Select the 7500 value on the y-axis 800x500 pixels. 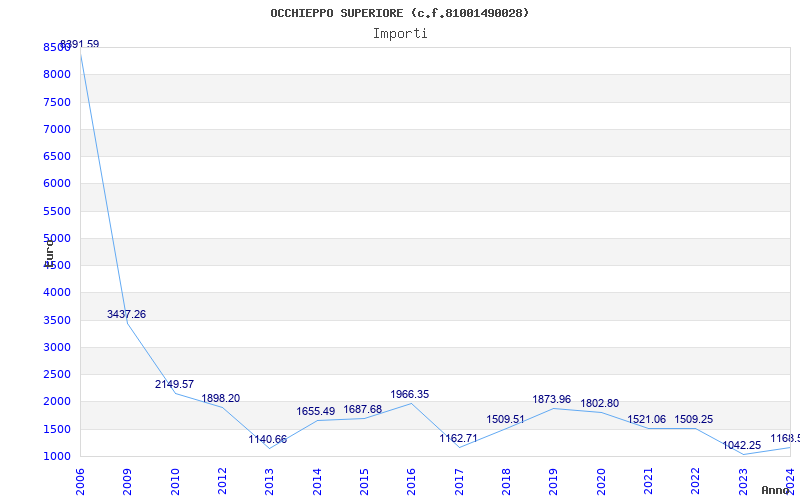tap(56, 102)
